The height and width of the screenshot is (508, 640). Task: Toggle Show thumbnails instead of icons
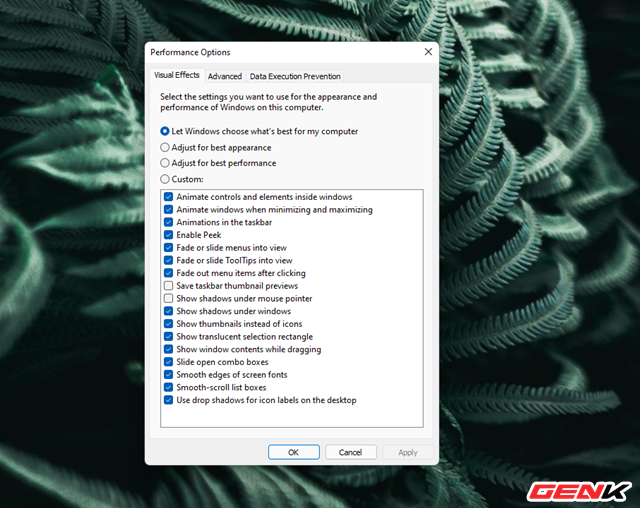(169, 324)
